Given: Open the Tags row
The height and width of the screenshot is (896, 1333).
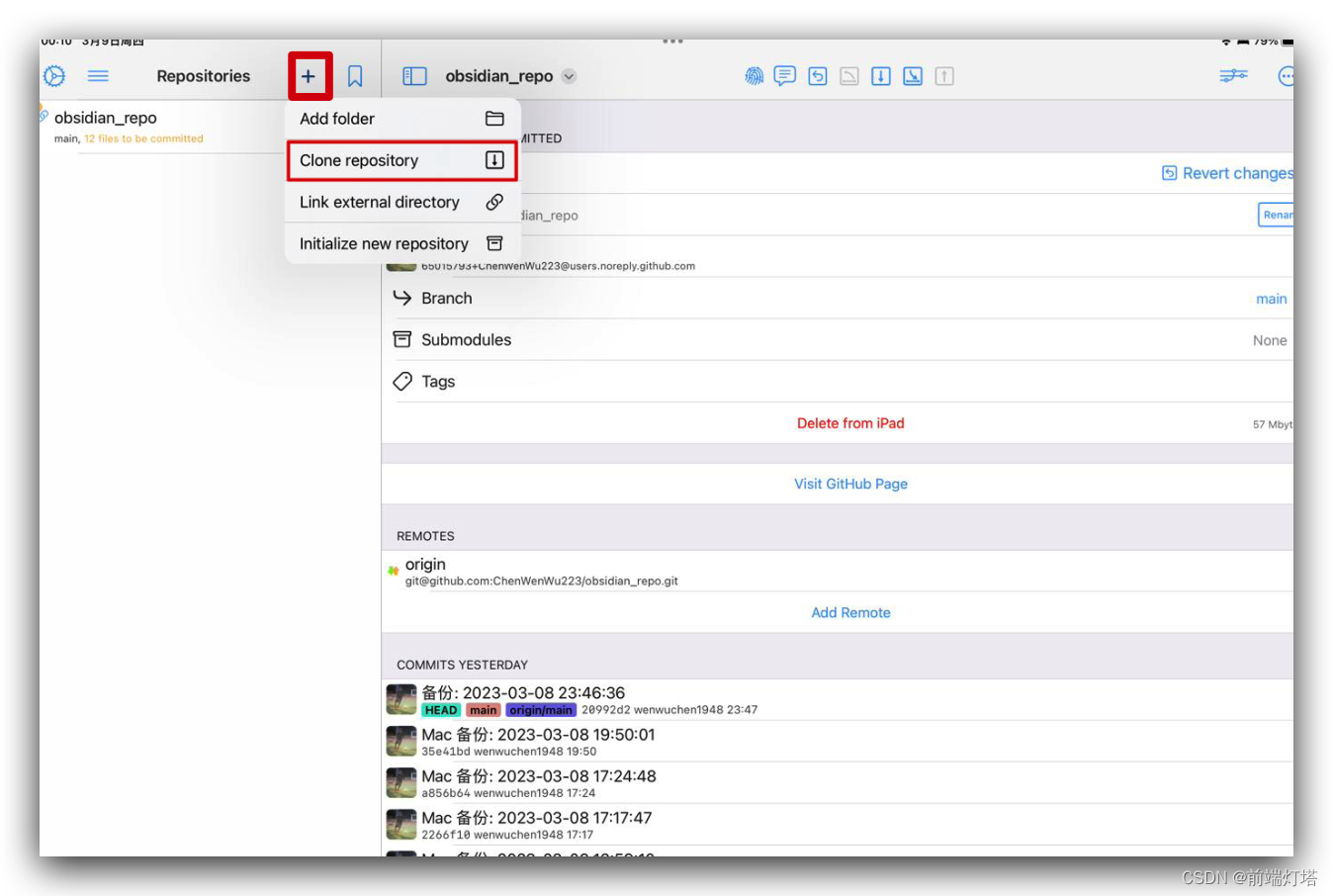Looking at the screenshot, I should (x=838, y=381).
